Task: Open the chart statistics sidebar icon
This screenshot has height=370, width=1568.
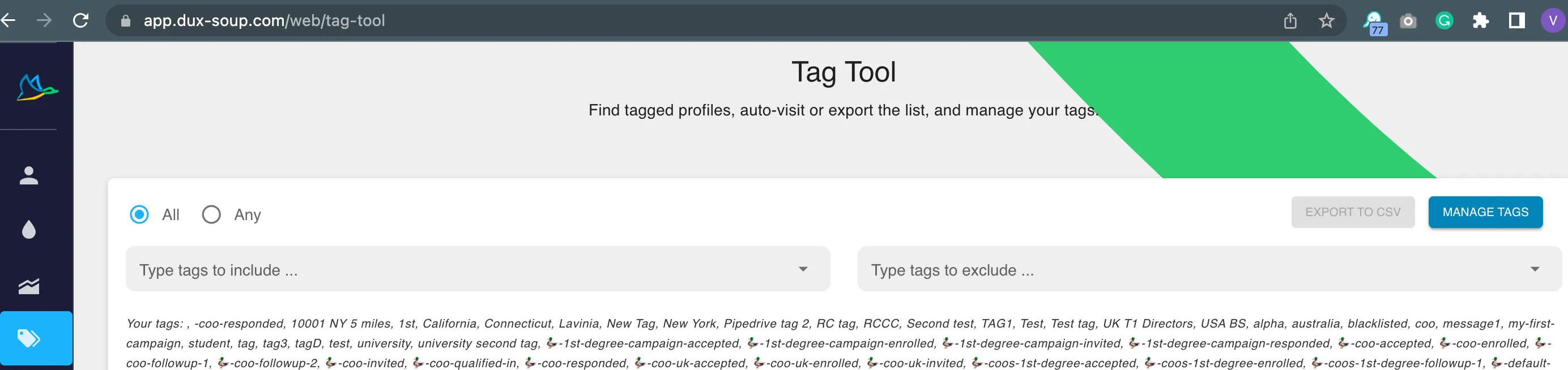Action: click(29, 286)
